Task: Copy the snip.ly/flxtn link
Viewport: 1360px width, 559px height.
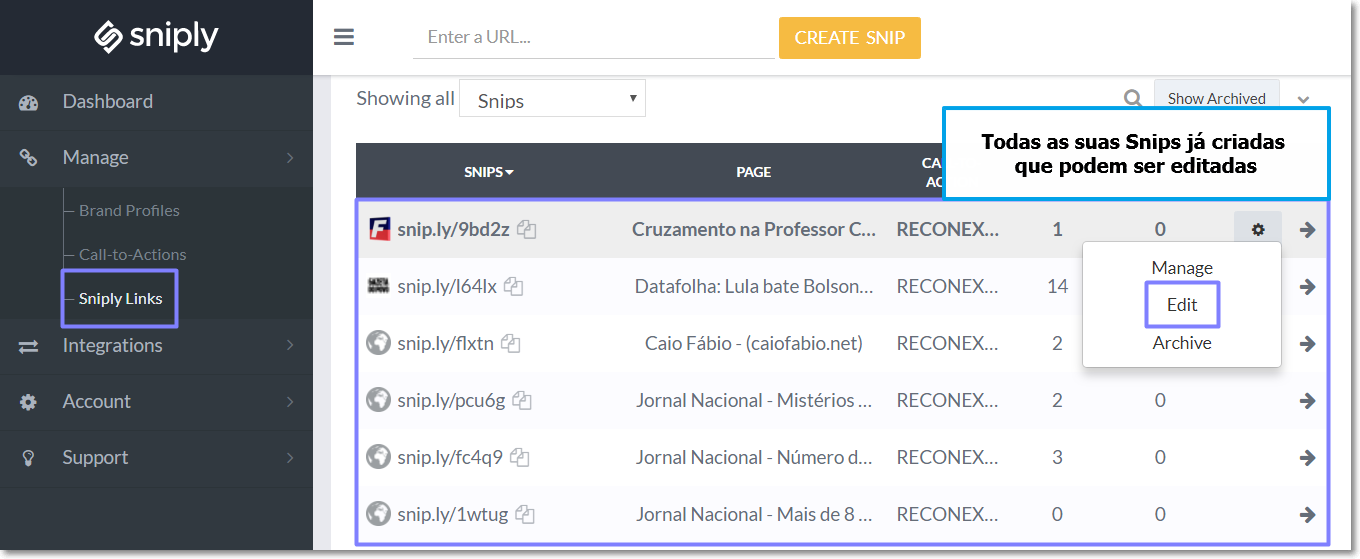Action: tap(511, 344)
